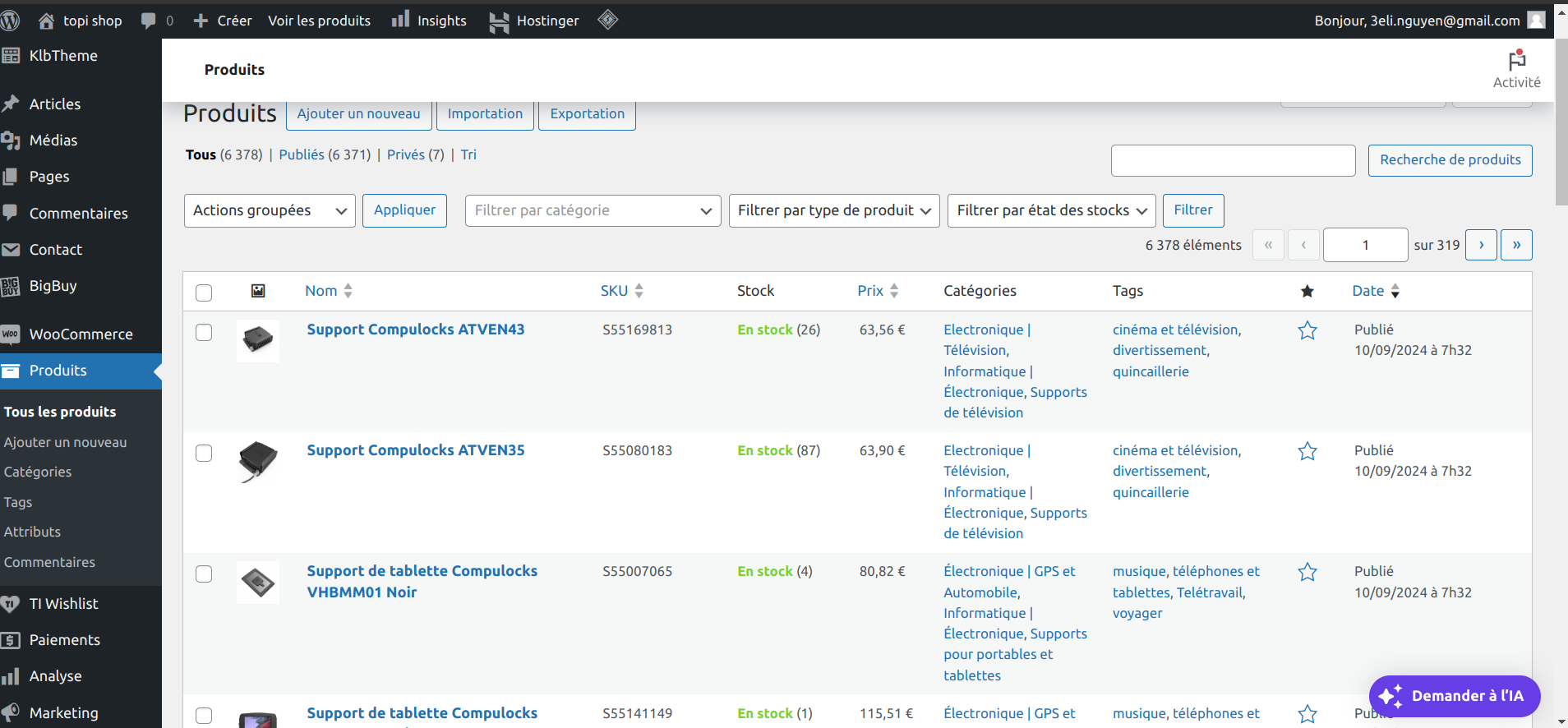The width and height of the screenshot is (1568, 728).
Task: Click the diamond icon in top bar
Action: 607,20
